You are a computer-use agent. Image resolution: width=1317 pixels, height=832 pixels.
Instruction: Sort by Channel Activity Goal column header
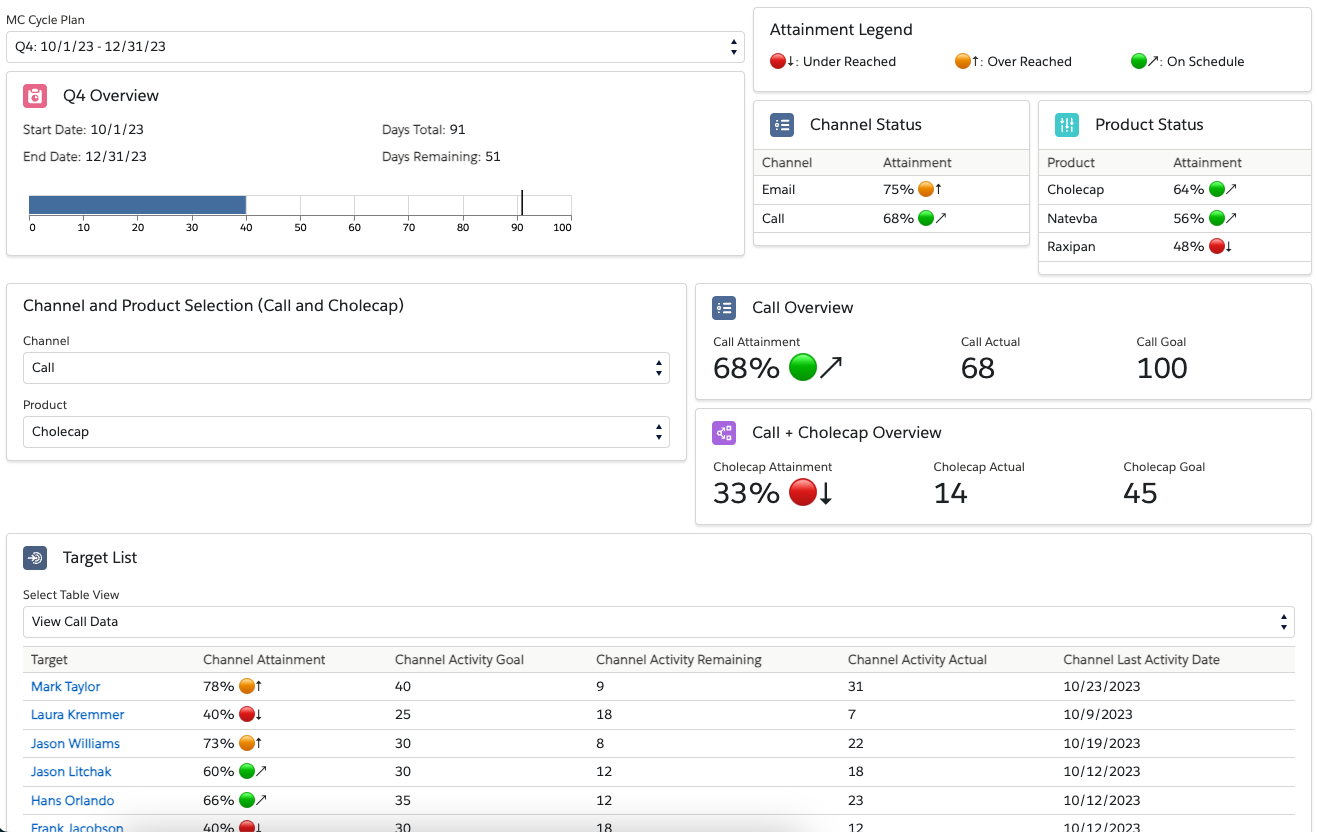(459, 660)
